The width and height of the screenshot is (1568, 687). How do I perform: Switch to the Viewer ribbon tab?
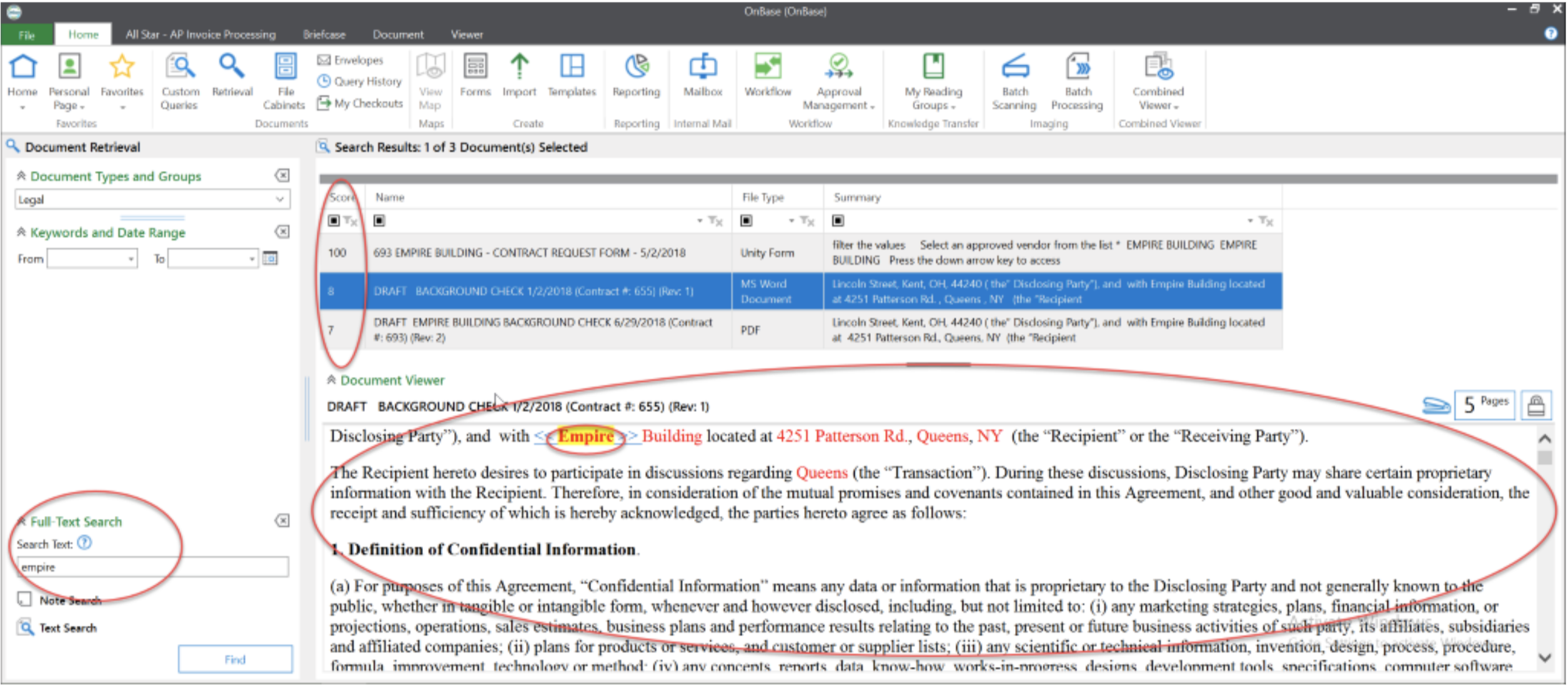click(466, 34)
